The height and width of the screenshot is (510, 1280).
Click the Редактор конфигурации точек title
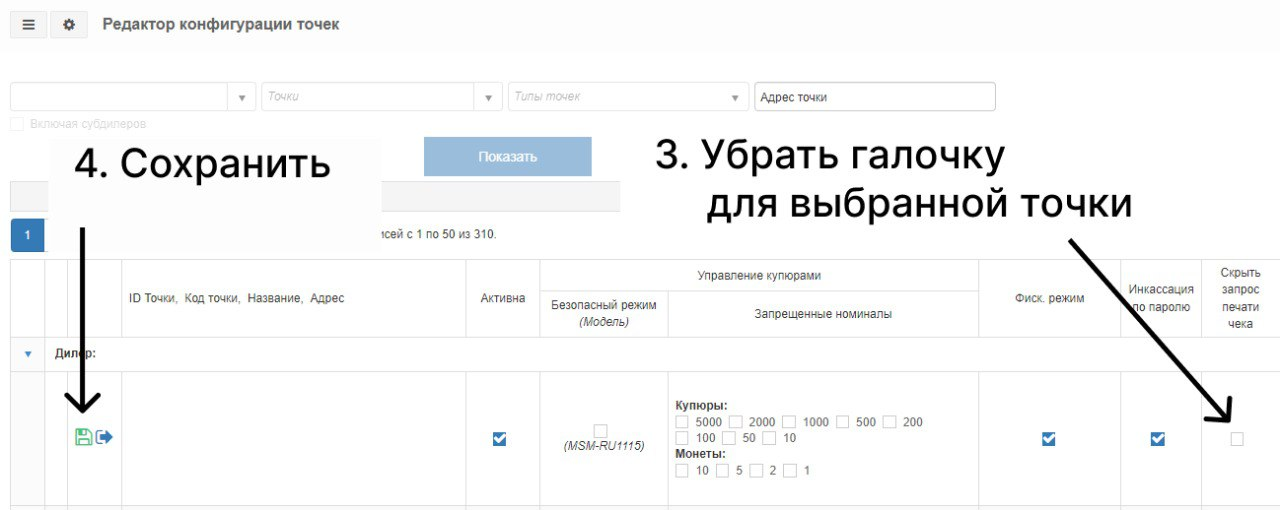pyautogui.click(x=221, y=24)
